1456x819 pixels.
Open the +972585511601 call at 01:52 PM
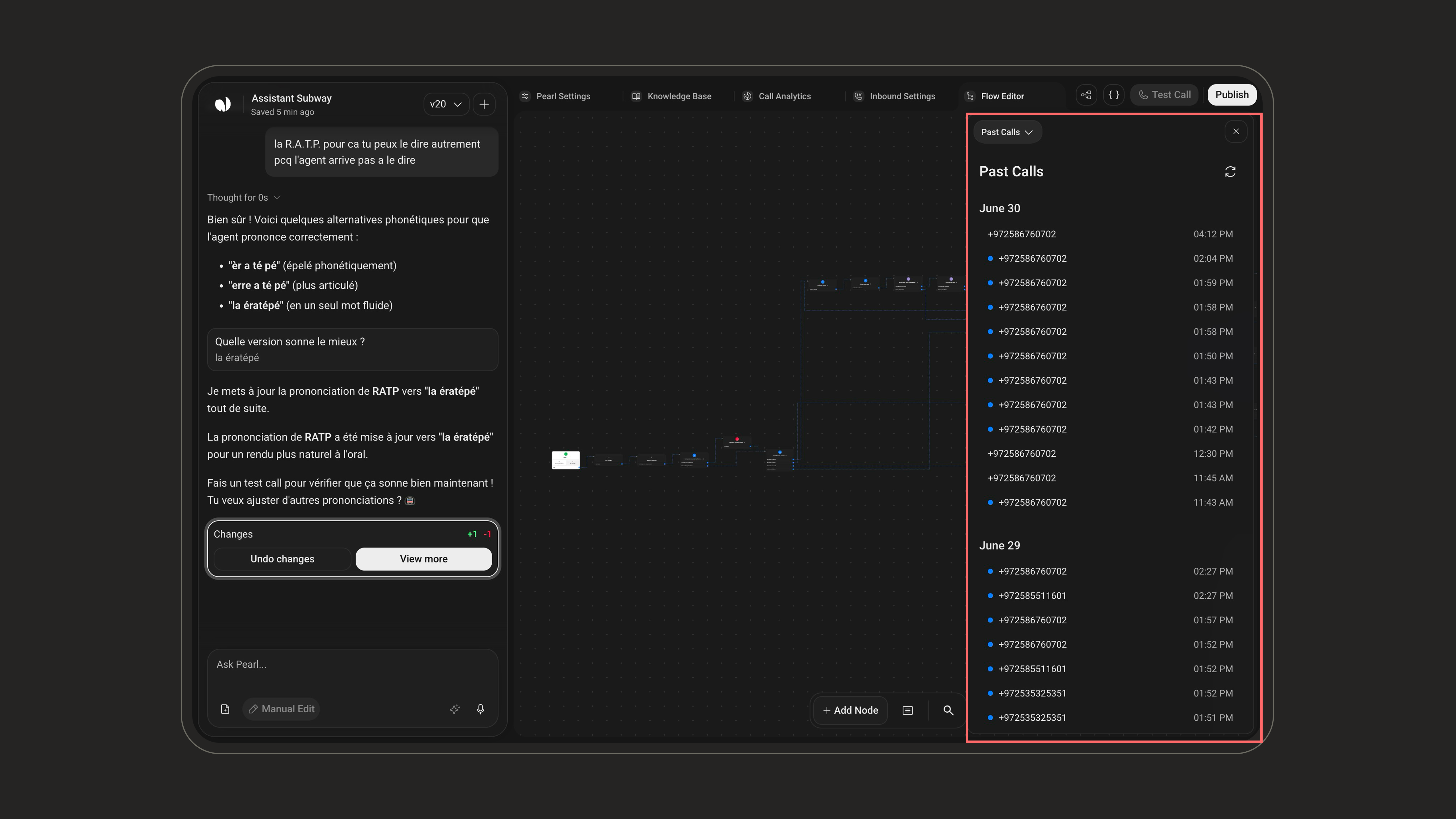tap(1110, 669)
